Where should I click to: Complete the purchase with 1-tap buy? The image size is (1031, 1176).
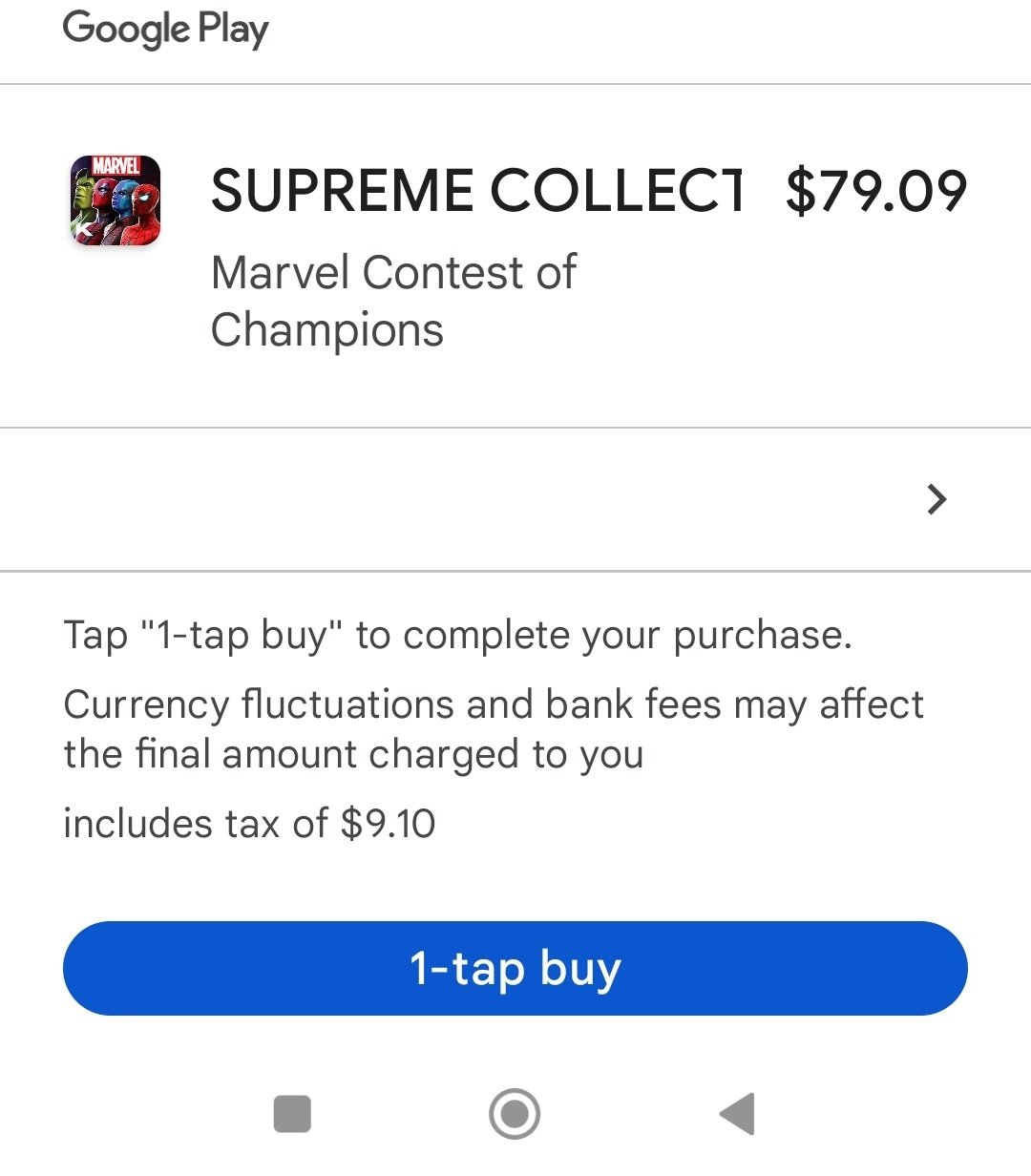(515, 968)
